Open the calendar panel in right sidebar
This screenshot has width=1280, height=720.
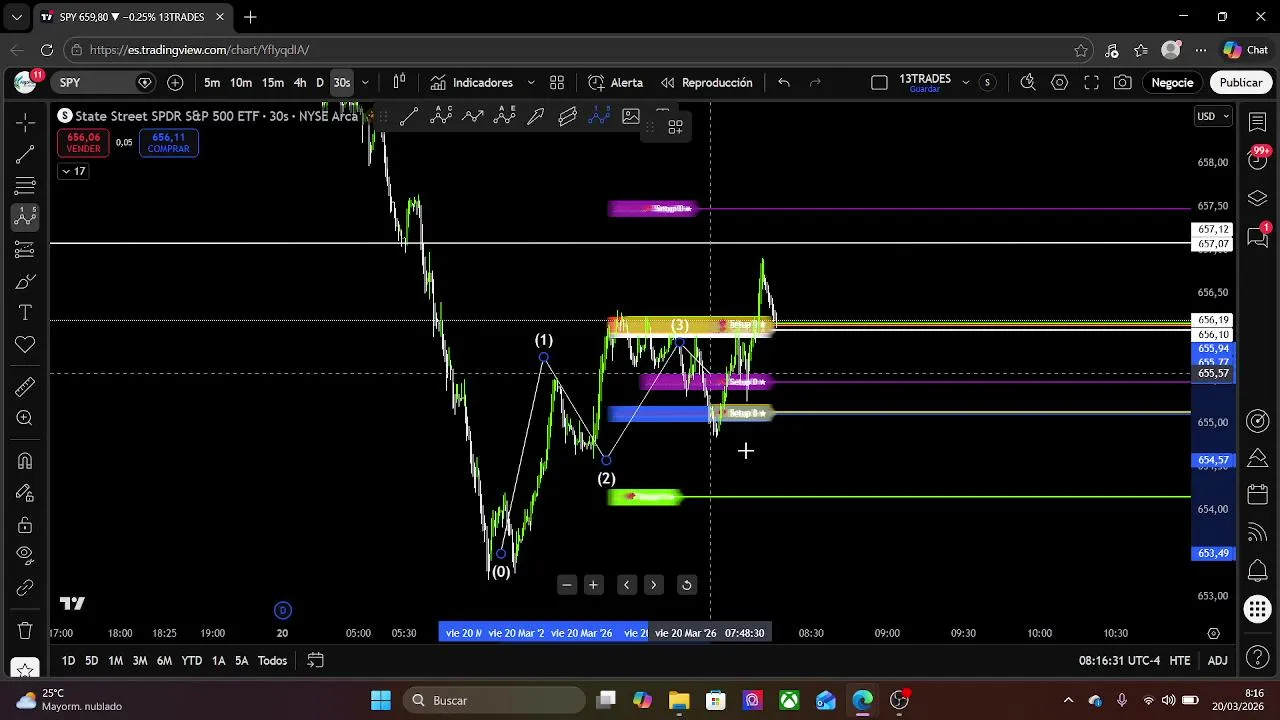(1258, 495)
